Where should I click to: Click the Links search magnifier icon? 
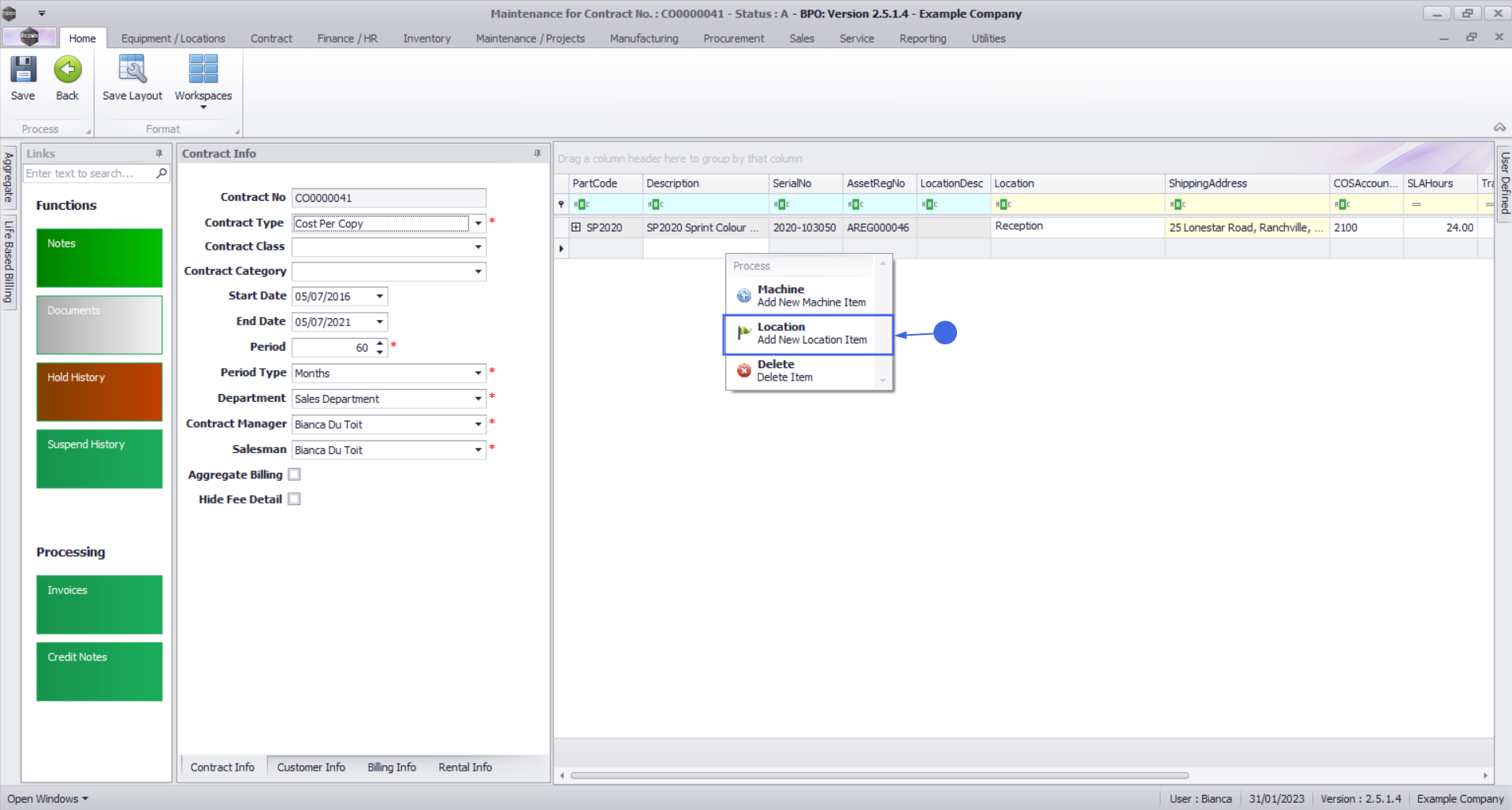coord(162,173)
